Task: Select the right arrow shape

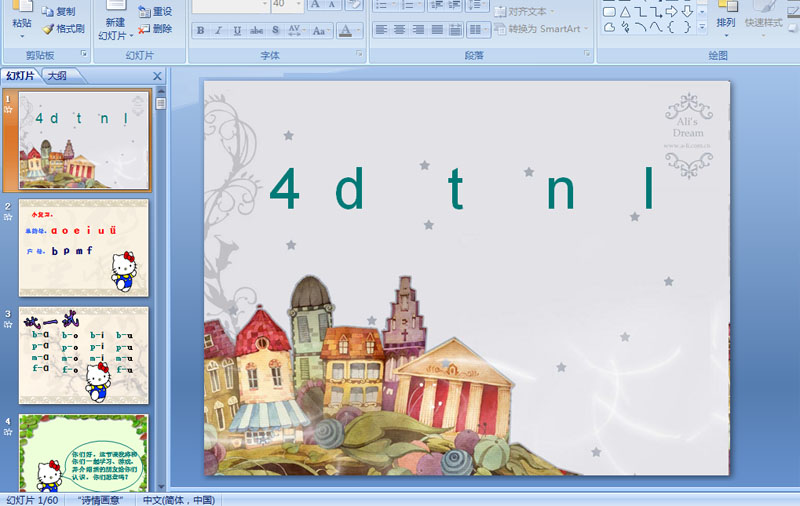Action: coord(671,11)
